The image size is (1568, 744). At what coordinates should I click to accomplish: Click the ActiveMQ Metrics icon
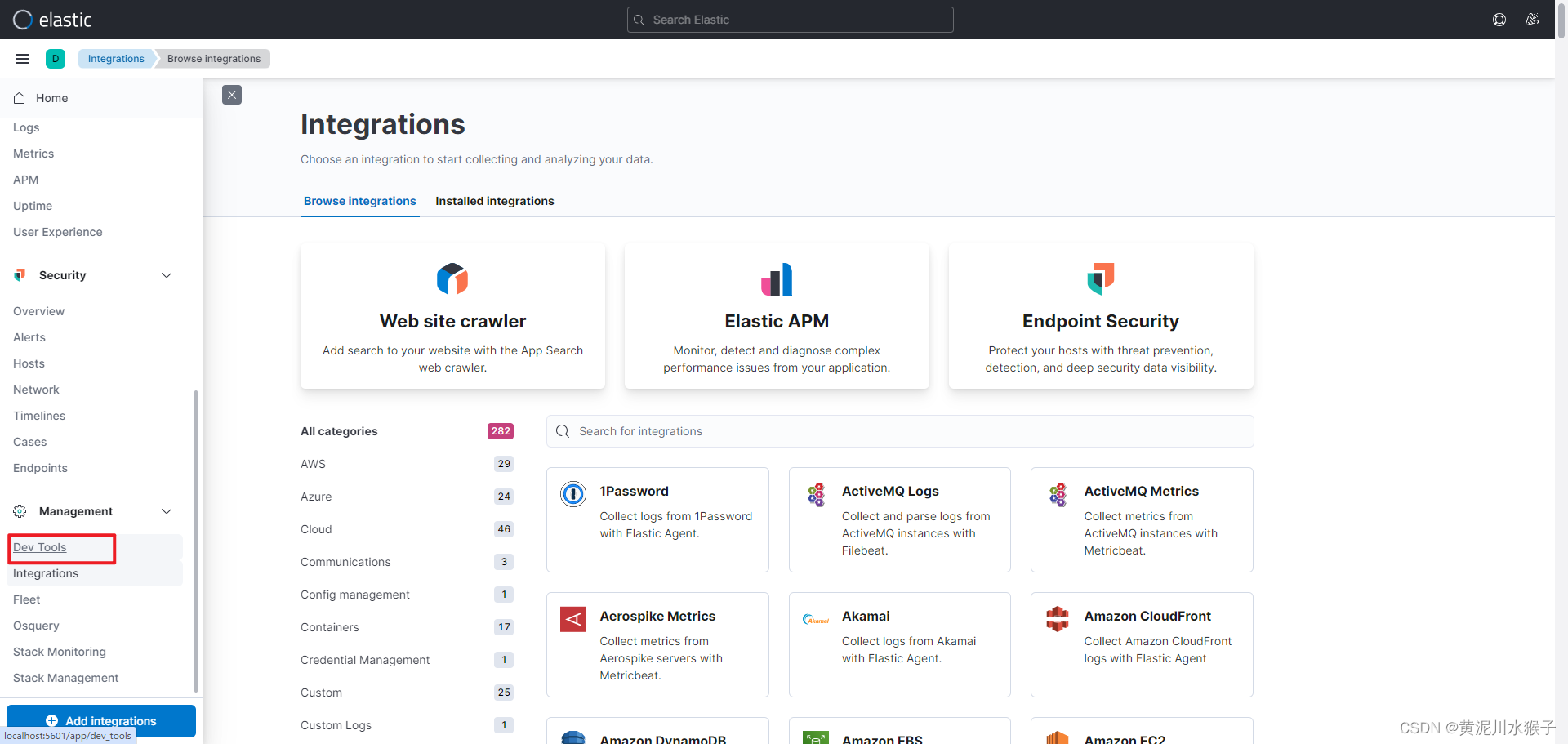1058,494
